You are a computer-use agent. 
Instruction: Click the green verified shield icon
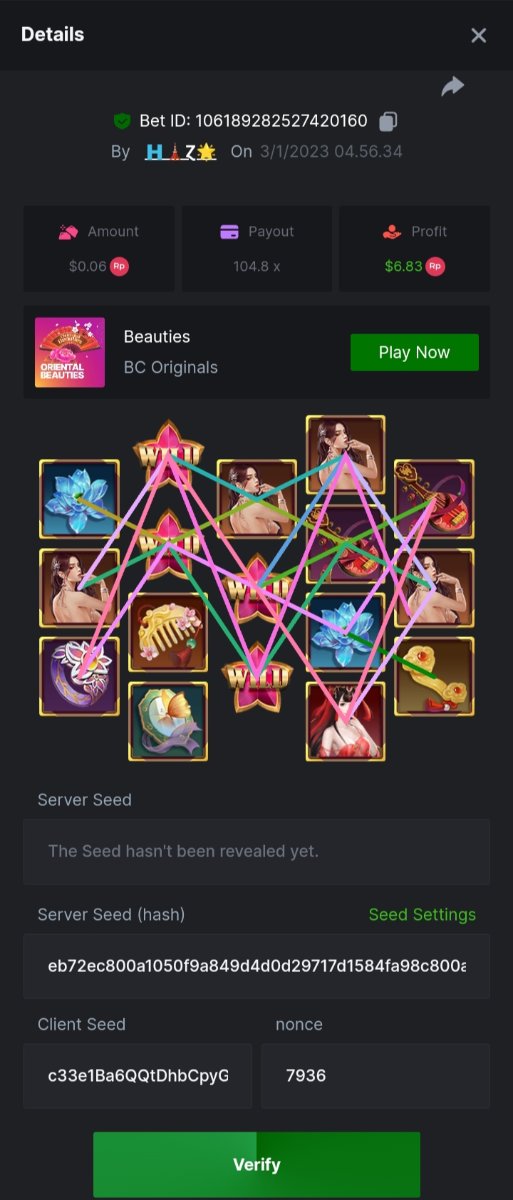[122, 121]
